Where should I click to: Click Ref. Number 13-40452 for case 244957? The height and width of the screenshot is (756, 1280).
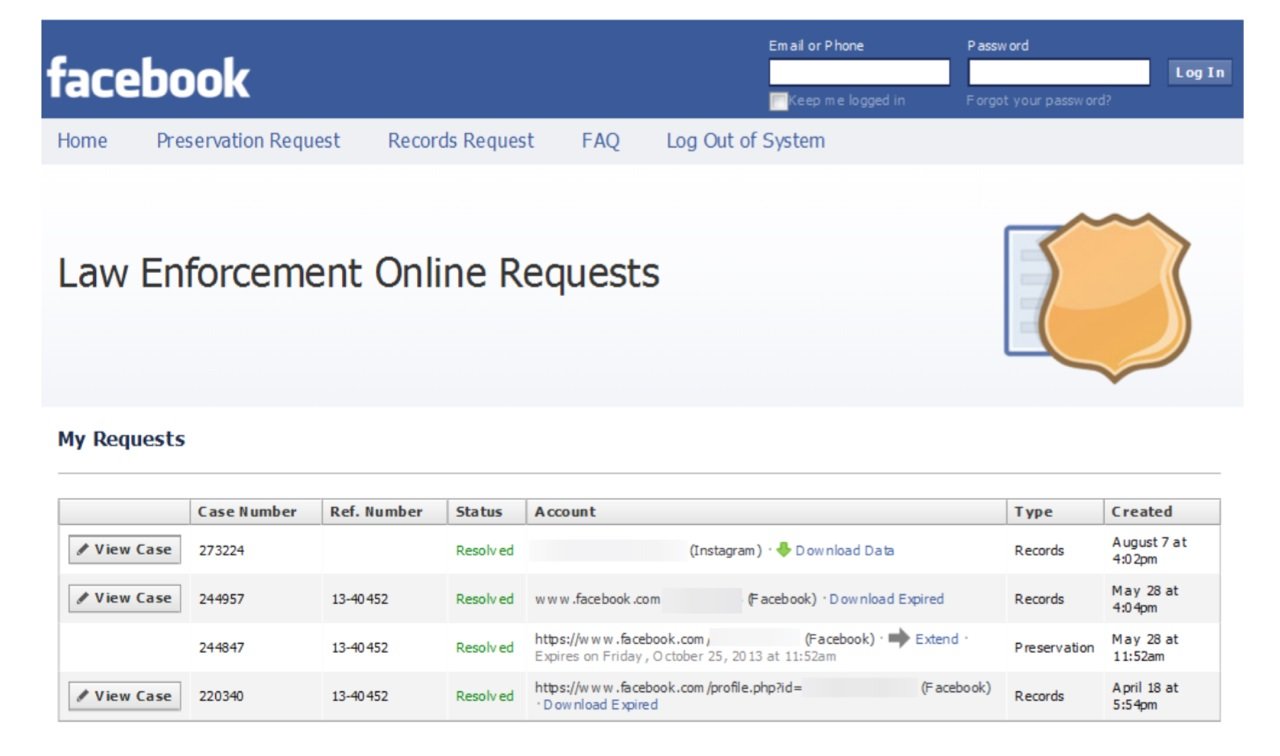360,599
